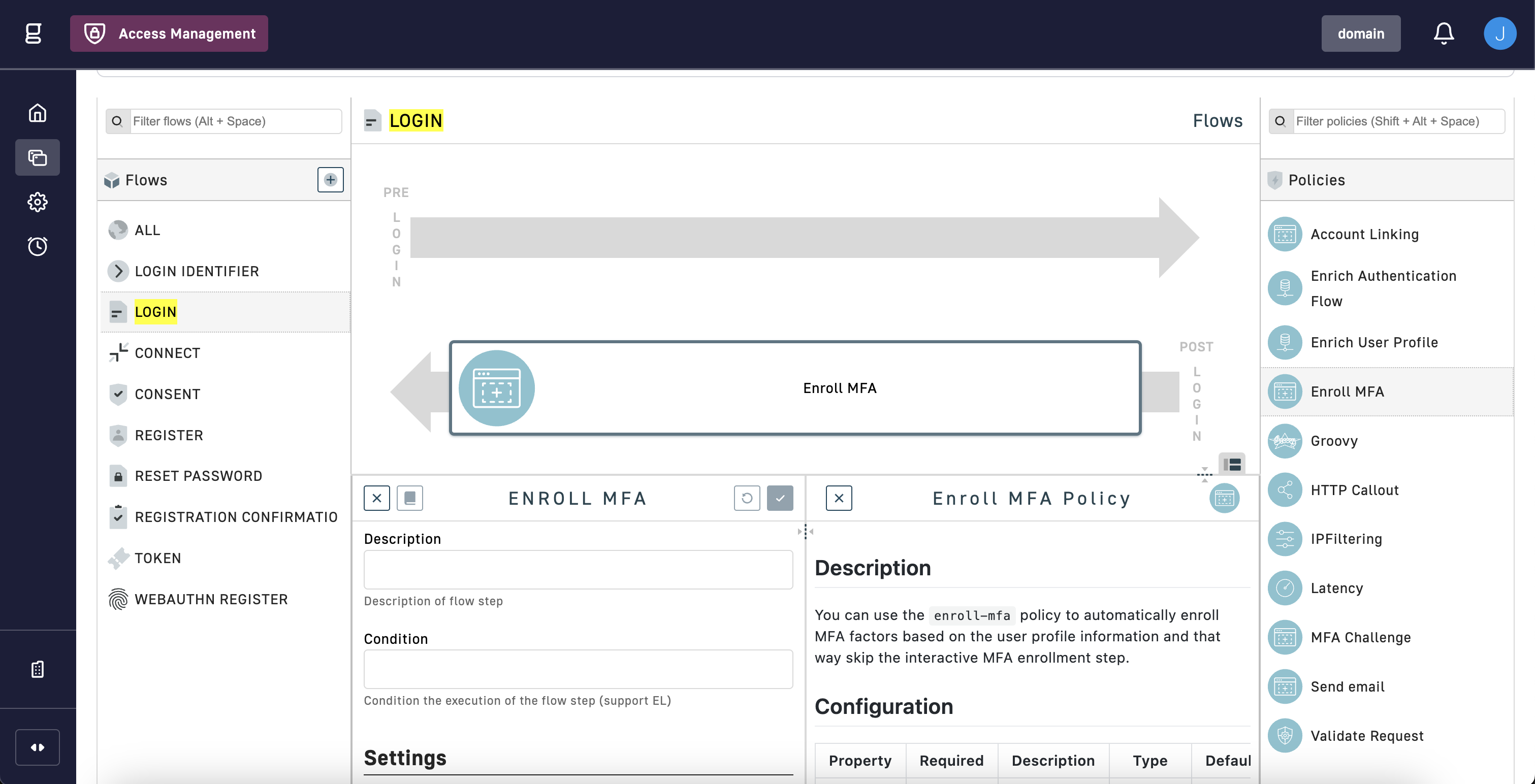Click the Condition input field
Viewport: 1535px width, 784px height.
coord(578,669)
